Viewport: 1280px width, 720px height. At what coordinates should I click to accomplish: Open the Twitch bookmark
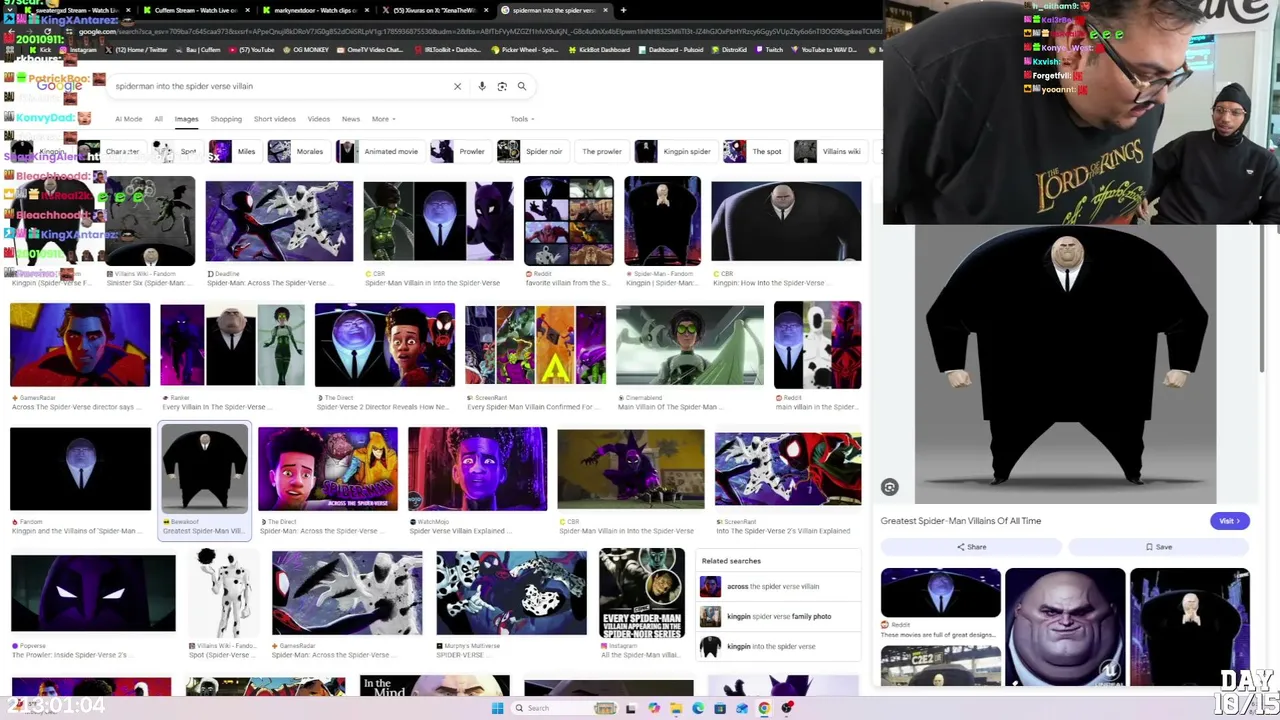coord(769,50)
